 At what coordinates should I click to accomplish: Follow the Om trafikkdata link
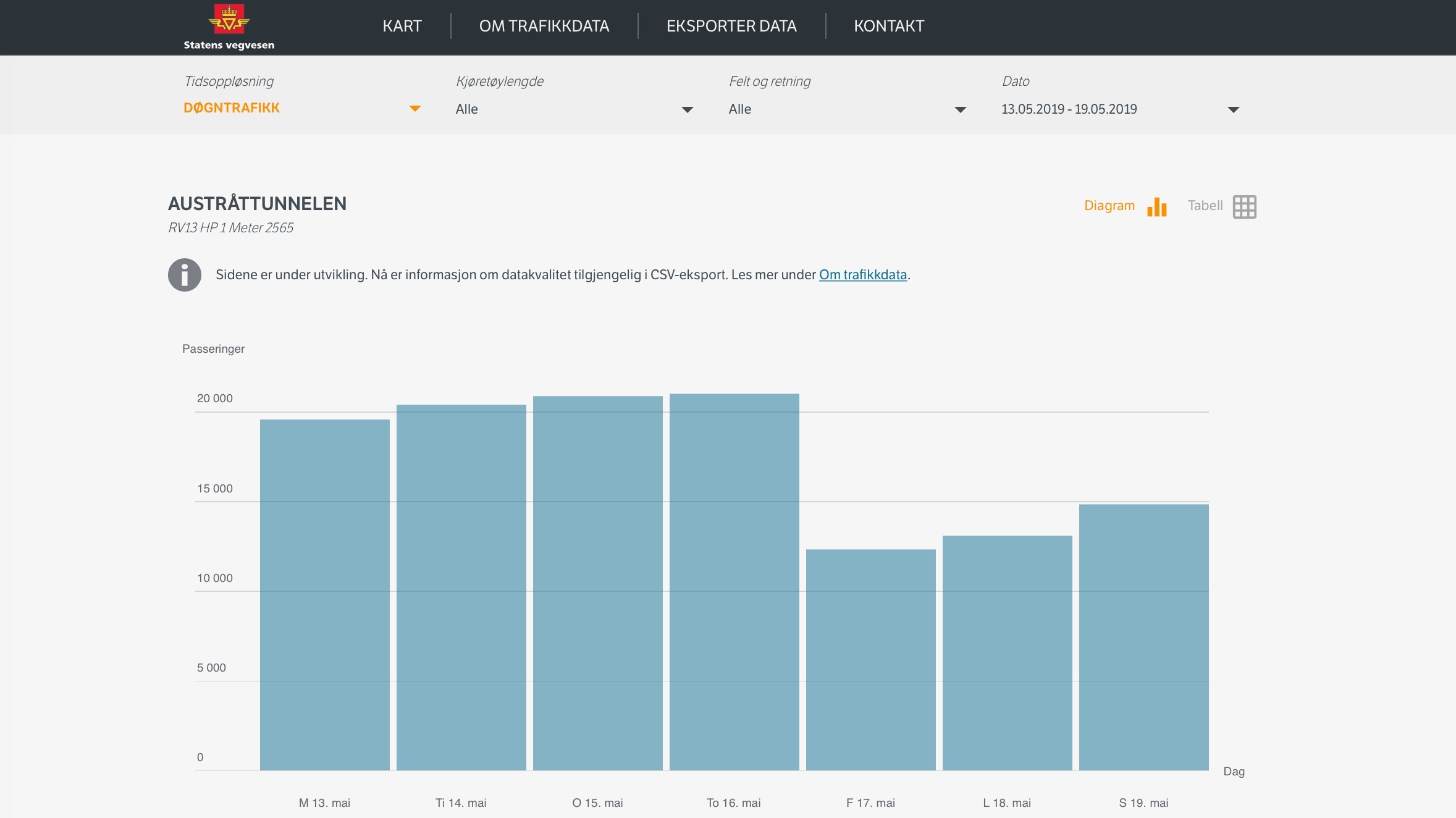coord(862,275)
